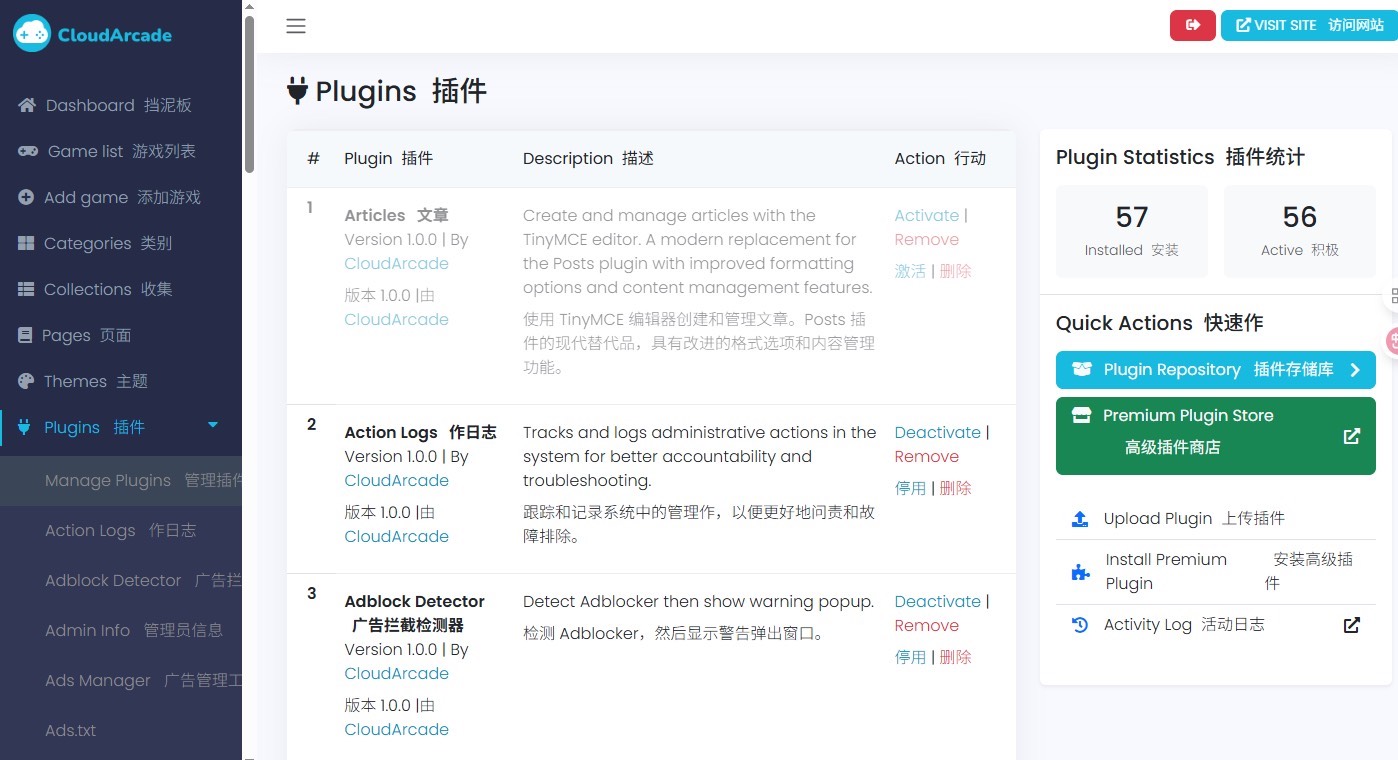The width and height of the screenshot is (1398, 760).
Task: Click the Themes palette icon
Action: coord(26,381)
